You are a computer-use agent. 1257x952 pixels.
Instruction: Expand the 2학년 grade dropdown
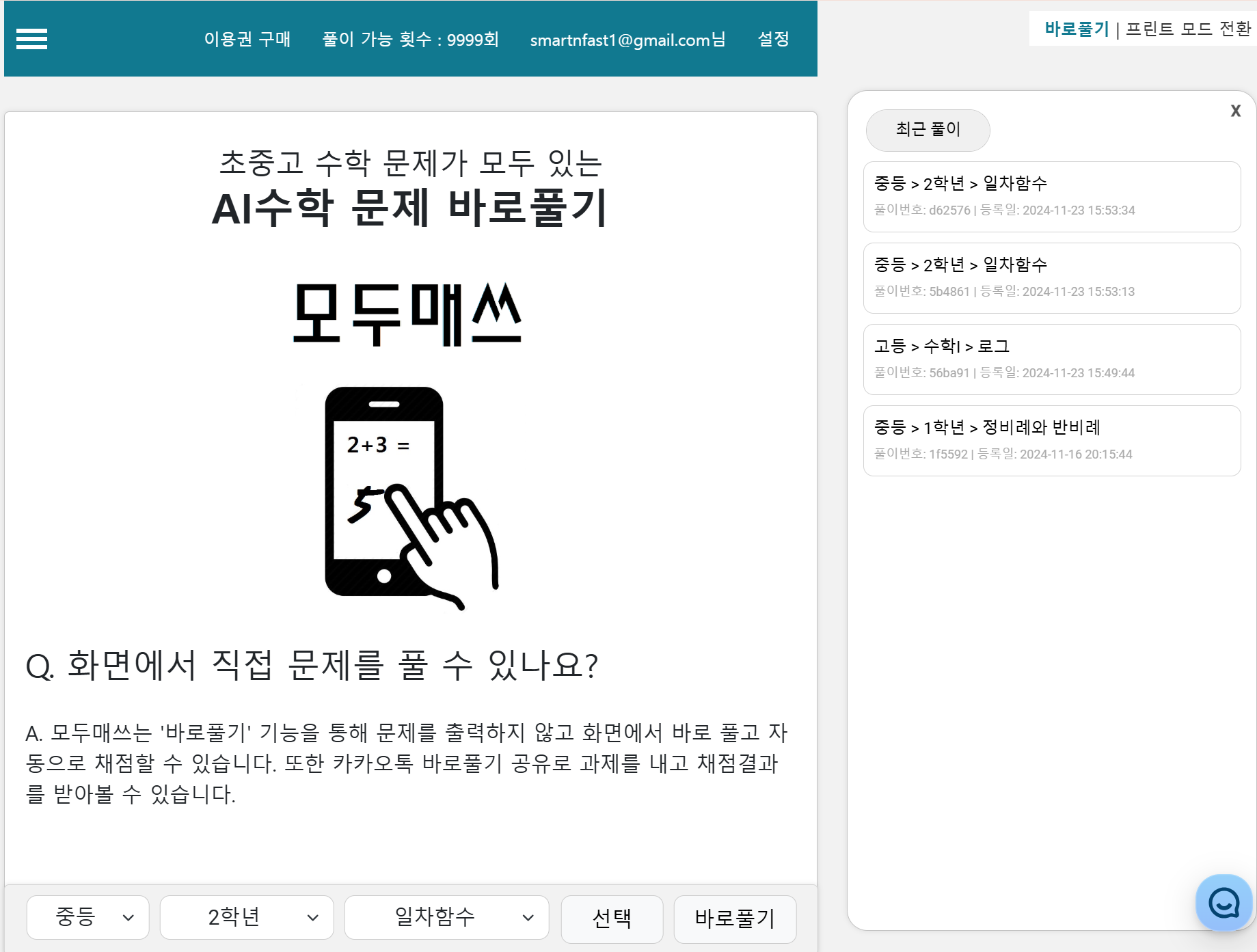coord(246,917)
